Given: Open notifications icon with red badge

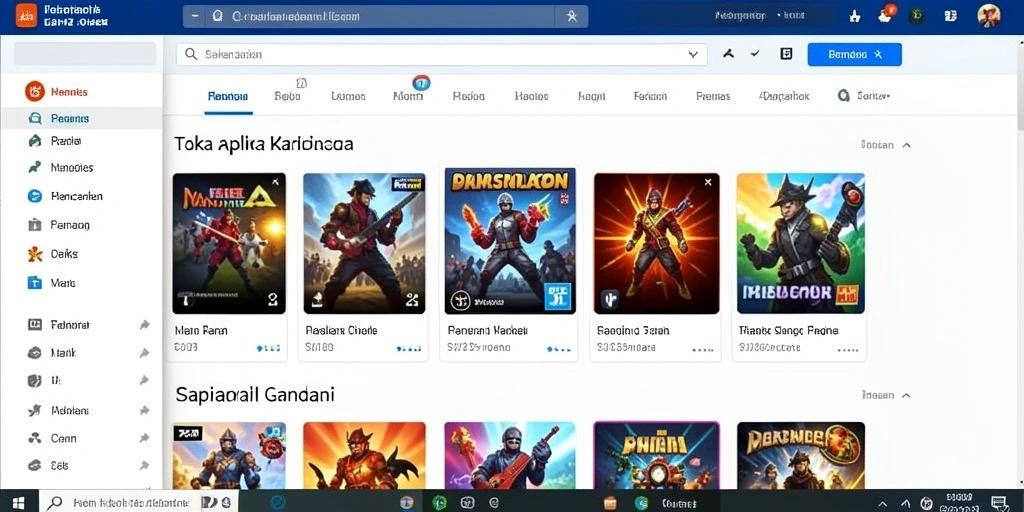Looking at the screenshot, I should (x=887, y=15).
